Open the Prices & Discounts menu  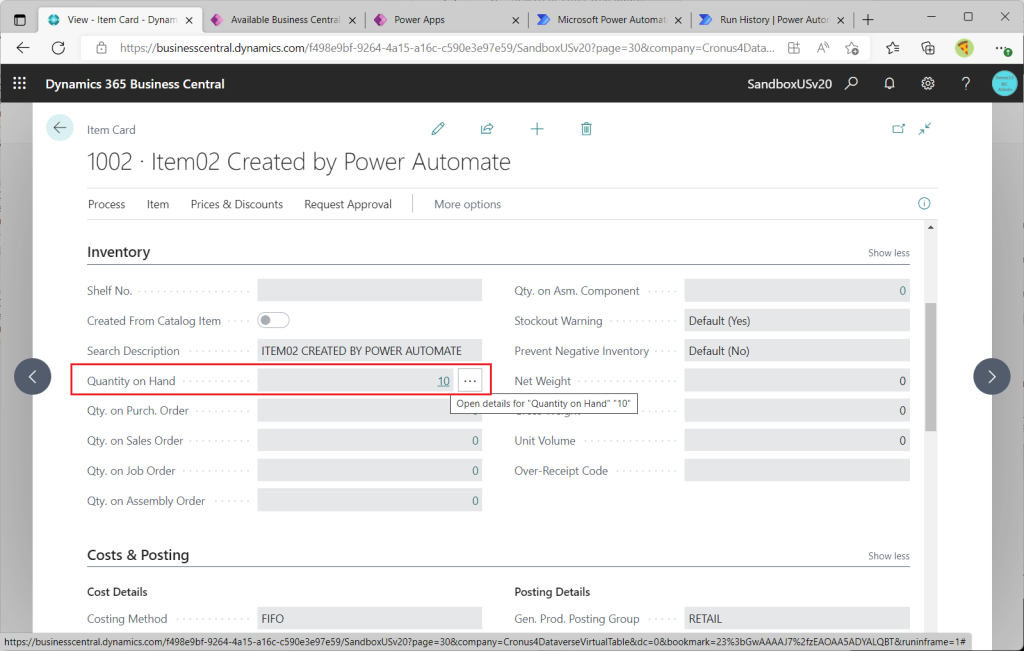click(236, 204)
